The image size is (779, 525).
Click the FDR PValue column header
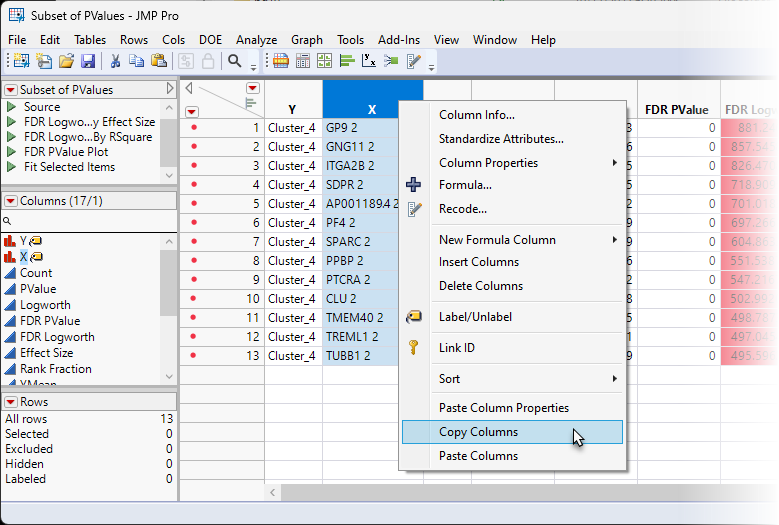click(677, 110)
